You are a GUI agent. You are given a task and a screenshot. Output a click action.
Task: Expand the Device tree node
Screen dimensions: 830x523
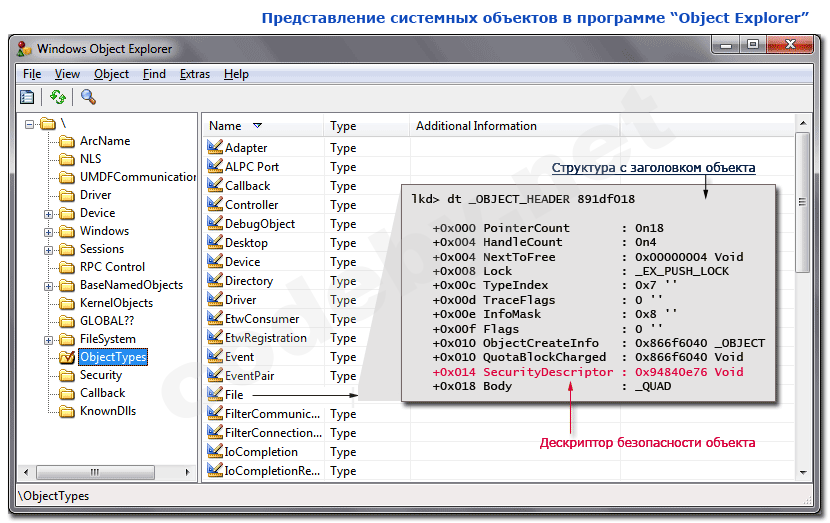[48, 214]
